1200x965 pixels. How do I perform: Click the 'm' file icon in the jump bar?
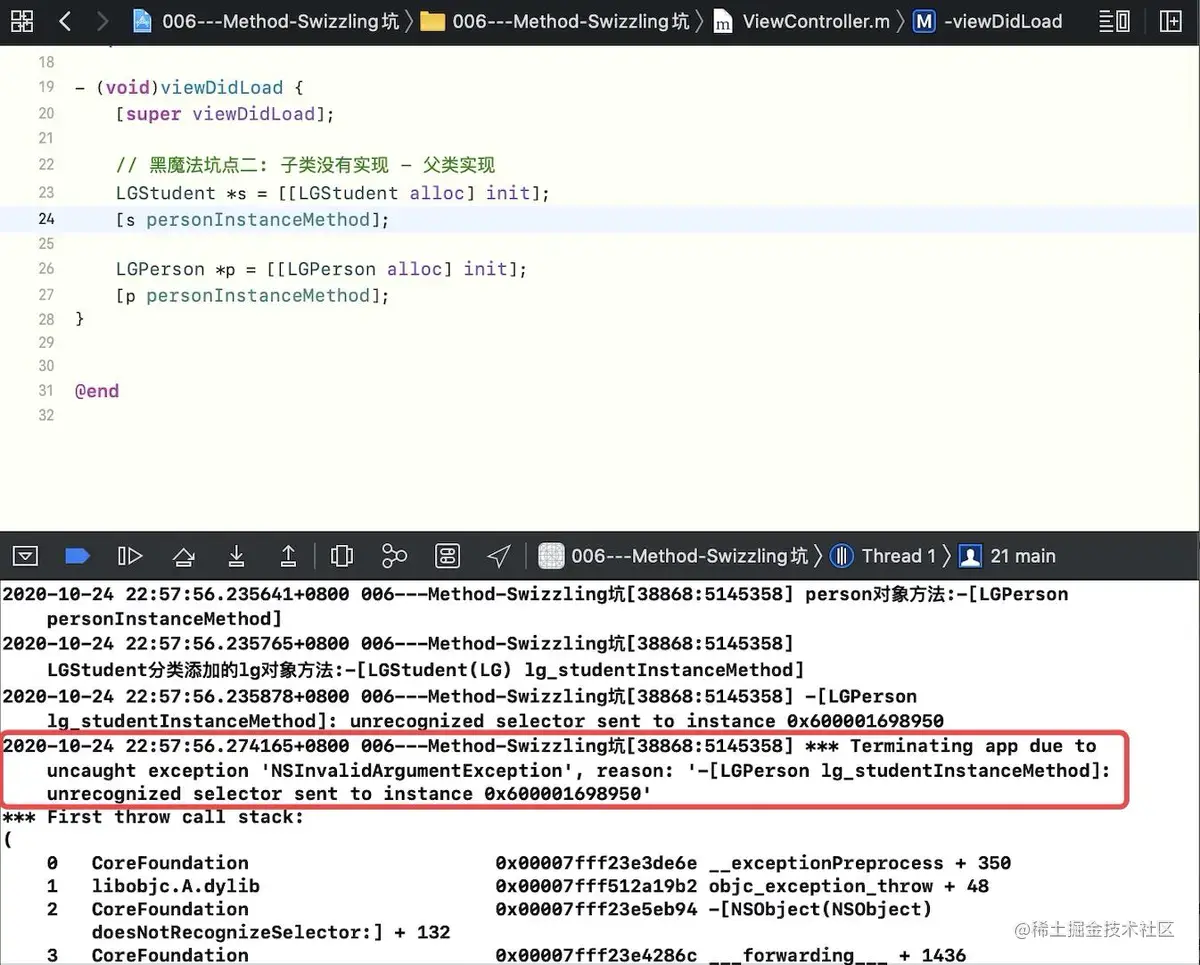pyautogui.click(x=722, y=22)
